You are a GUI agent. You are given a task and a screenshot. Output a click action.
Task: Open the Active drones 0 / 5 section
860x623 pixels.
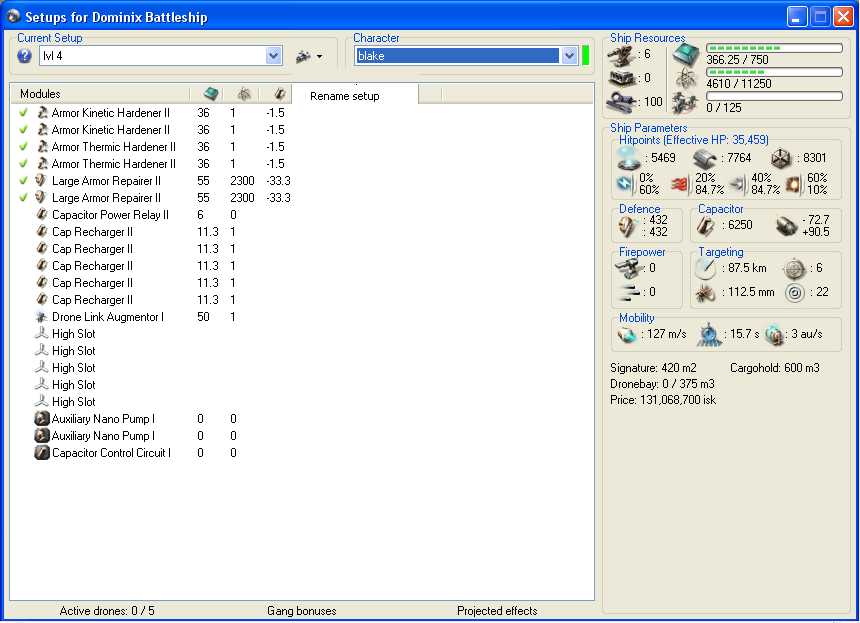tap(107, 610)
